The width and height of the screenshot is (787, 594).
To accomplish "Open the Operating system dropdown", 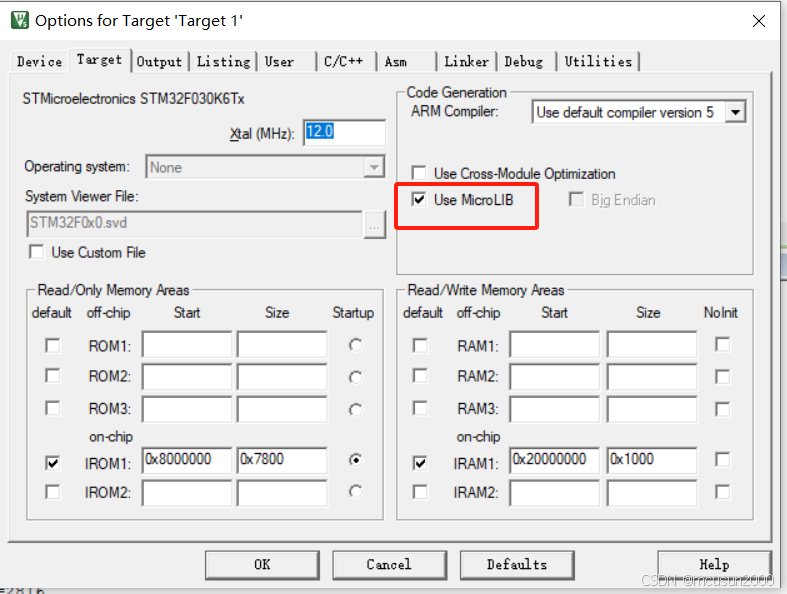I will point(265,167).
